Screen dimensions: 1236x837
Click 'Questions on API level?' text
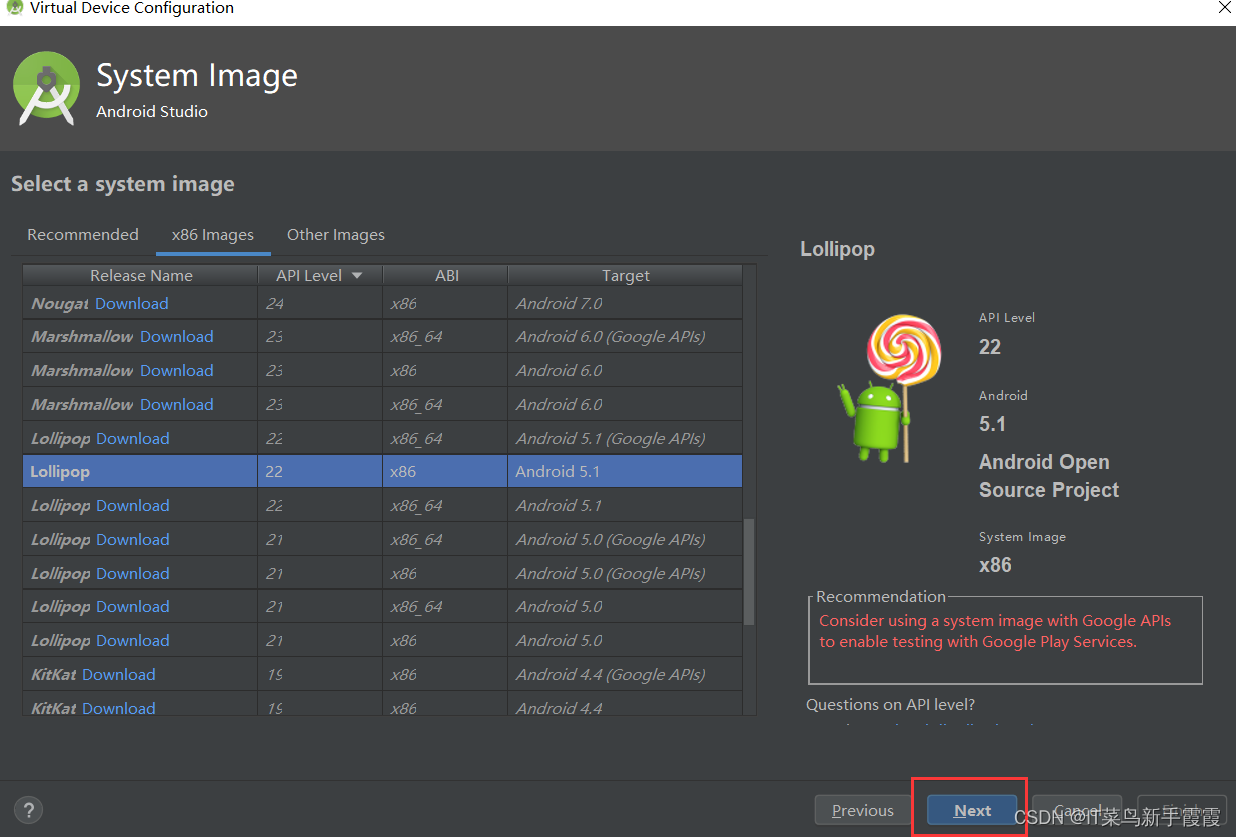tap(890, 704)
